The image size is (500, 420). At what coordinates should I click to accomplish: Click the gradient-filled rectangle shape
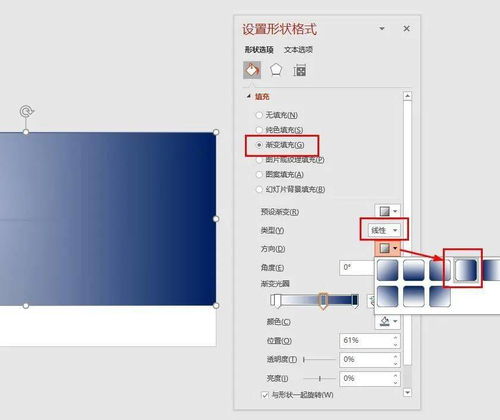[x=108, y=219]
